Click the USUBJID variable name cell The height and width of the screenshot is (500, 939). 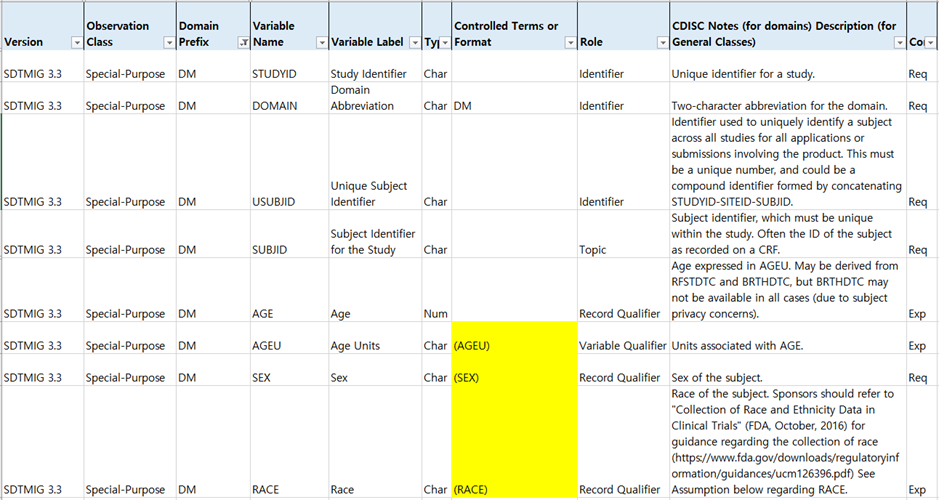(287, 201)
